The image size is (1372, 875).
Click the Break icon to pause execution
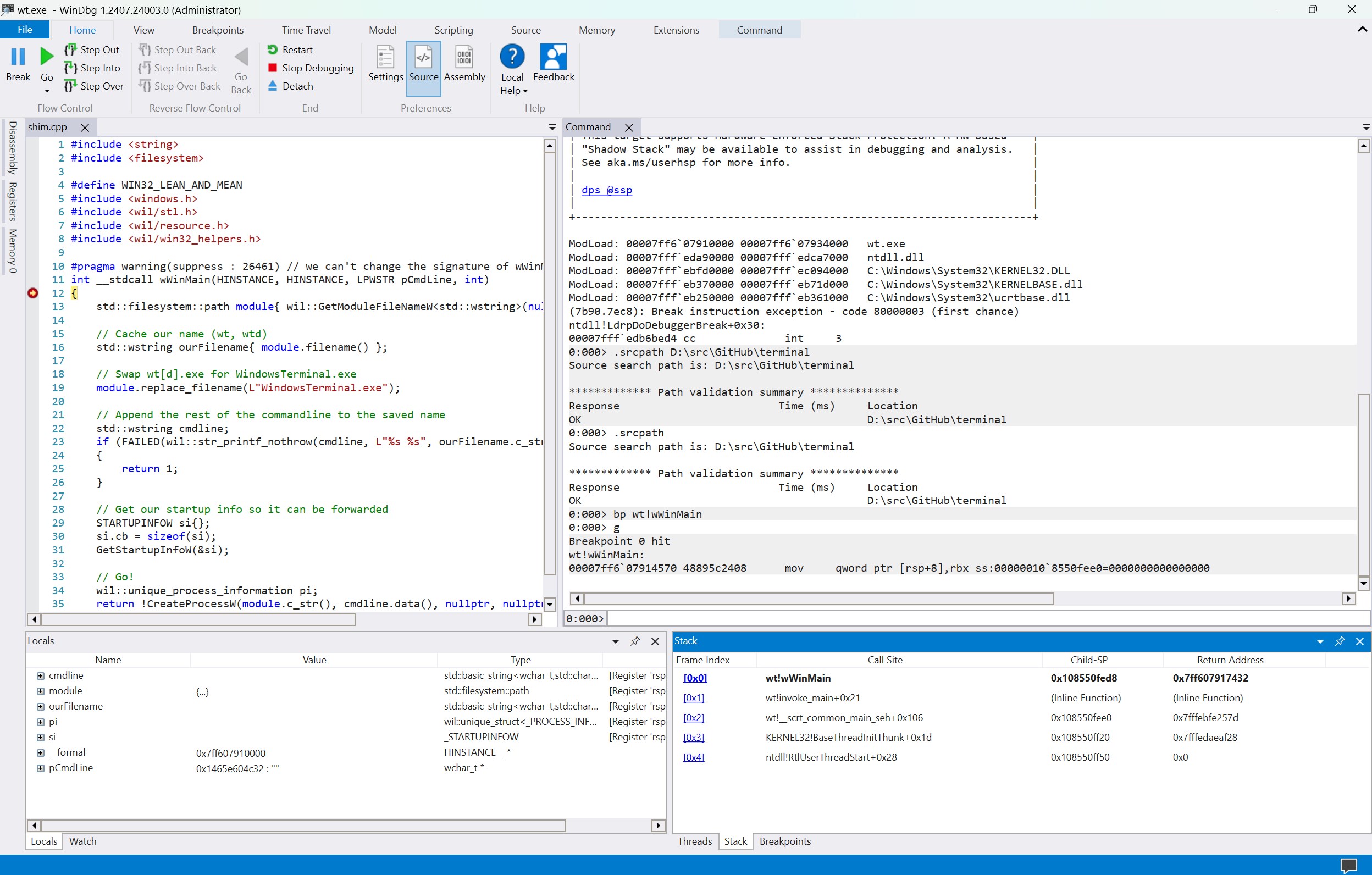(x=18, y=57)
